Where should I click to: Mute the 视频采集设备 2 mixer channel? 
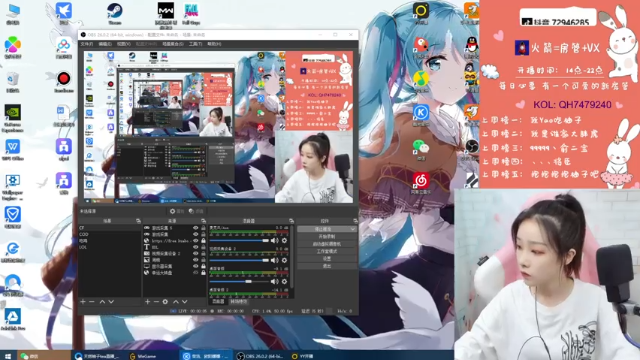[275, 260]
